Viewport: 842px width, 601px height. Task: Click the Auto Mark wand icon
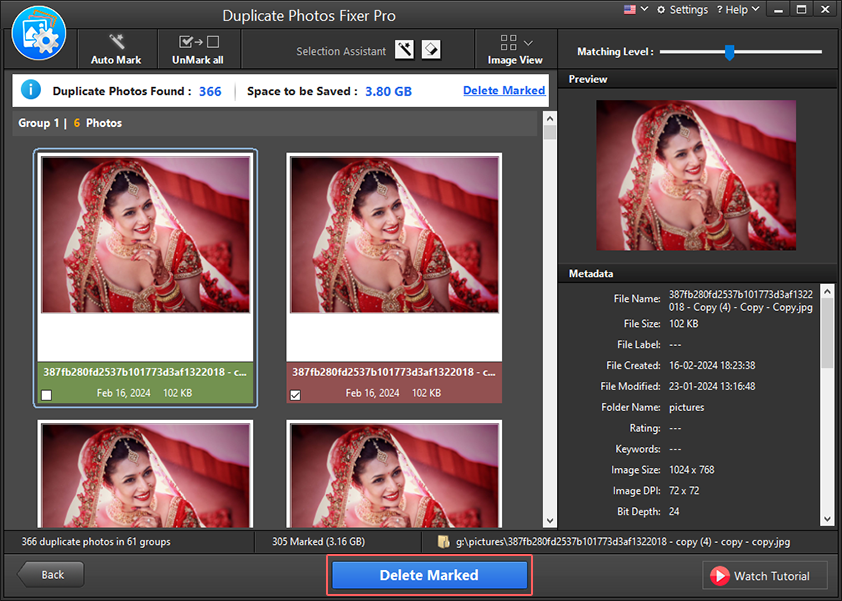pyautogui.click(x=116, y=41)
